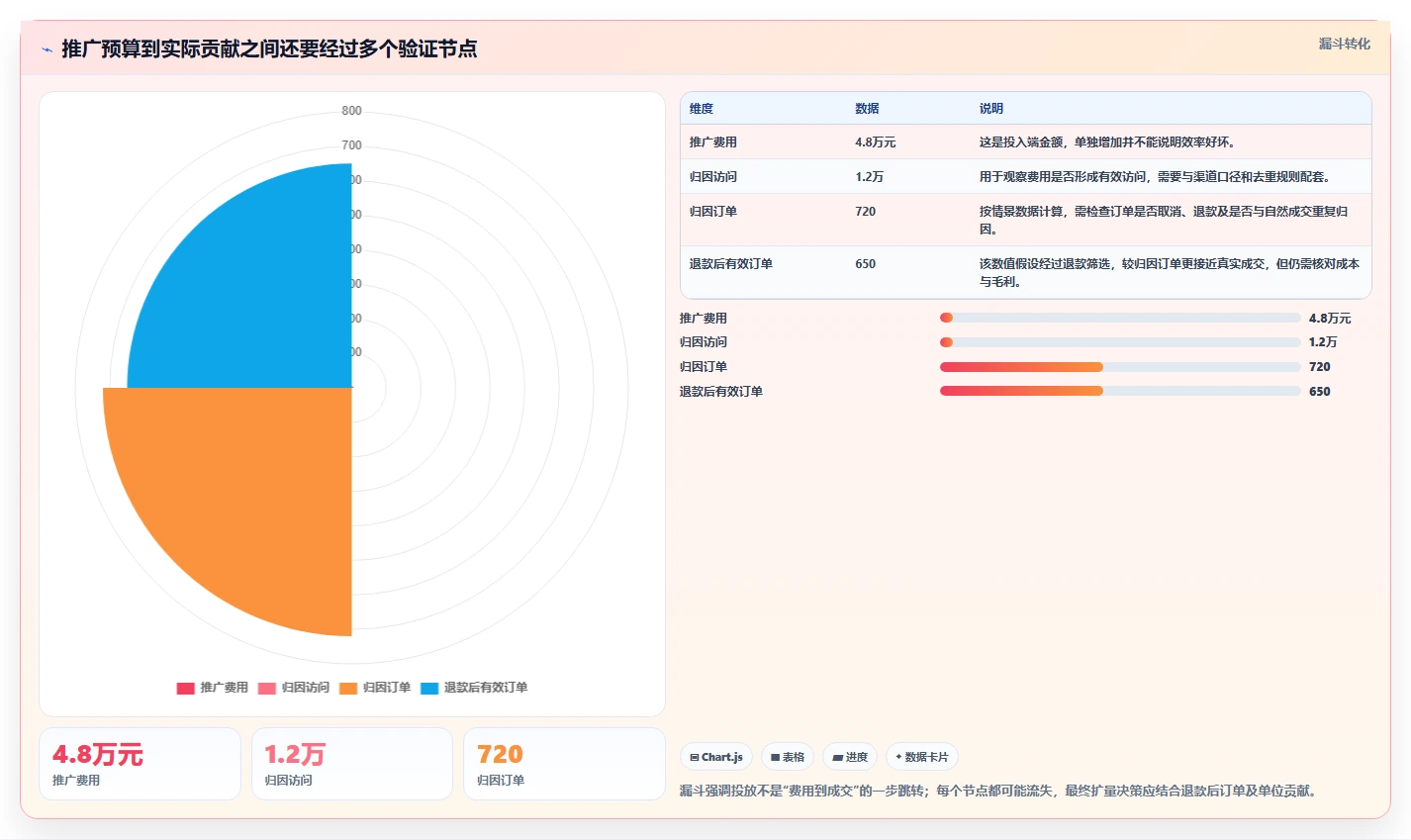Click the description starting 按情景数据计算
The image size is (1411, 840).
click(1164, 220)
